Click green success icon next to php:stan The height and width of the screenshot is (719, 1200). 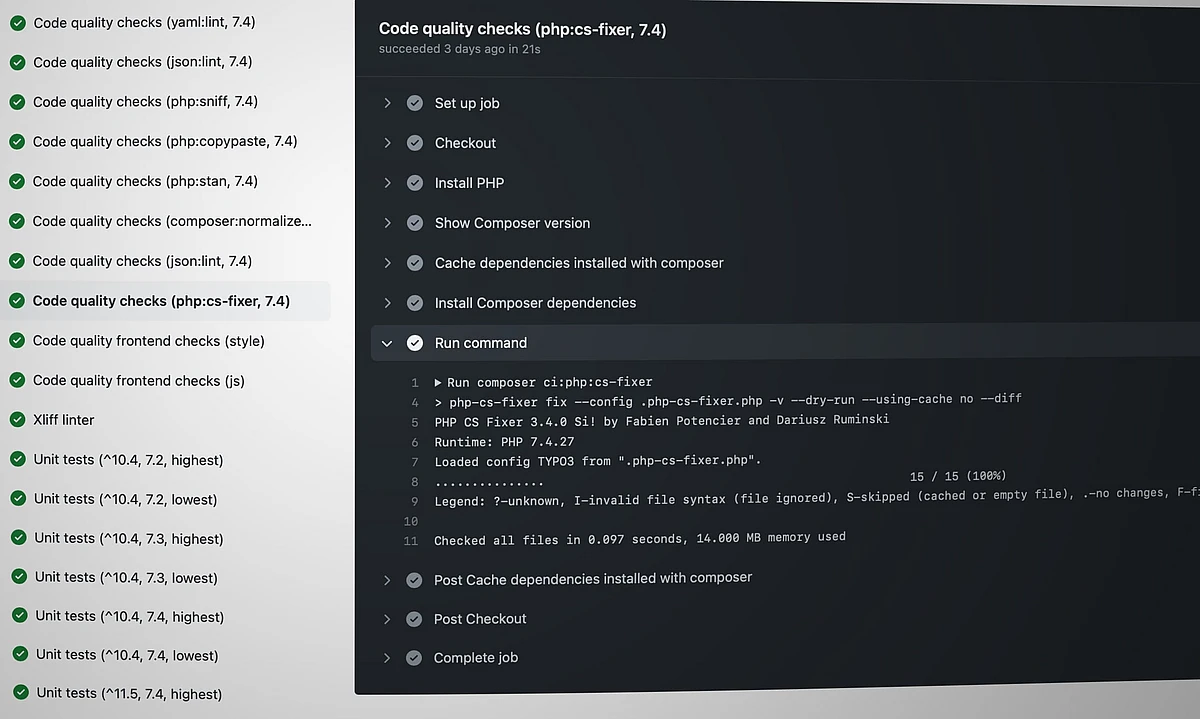pos(17,182)
